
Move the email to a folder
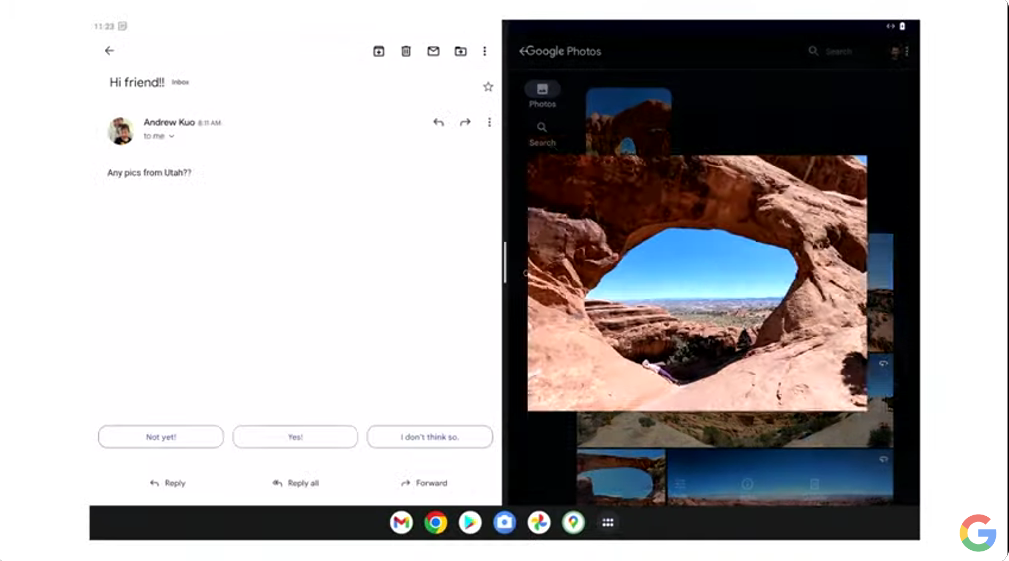pyautogui.click(x=460, y=51)
